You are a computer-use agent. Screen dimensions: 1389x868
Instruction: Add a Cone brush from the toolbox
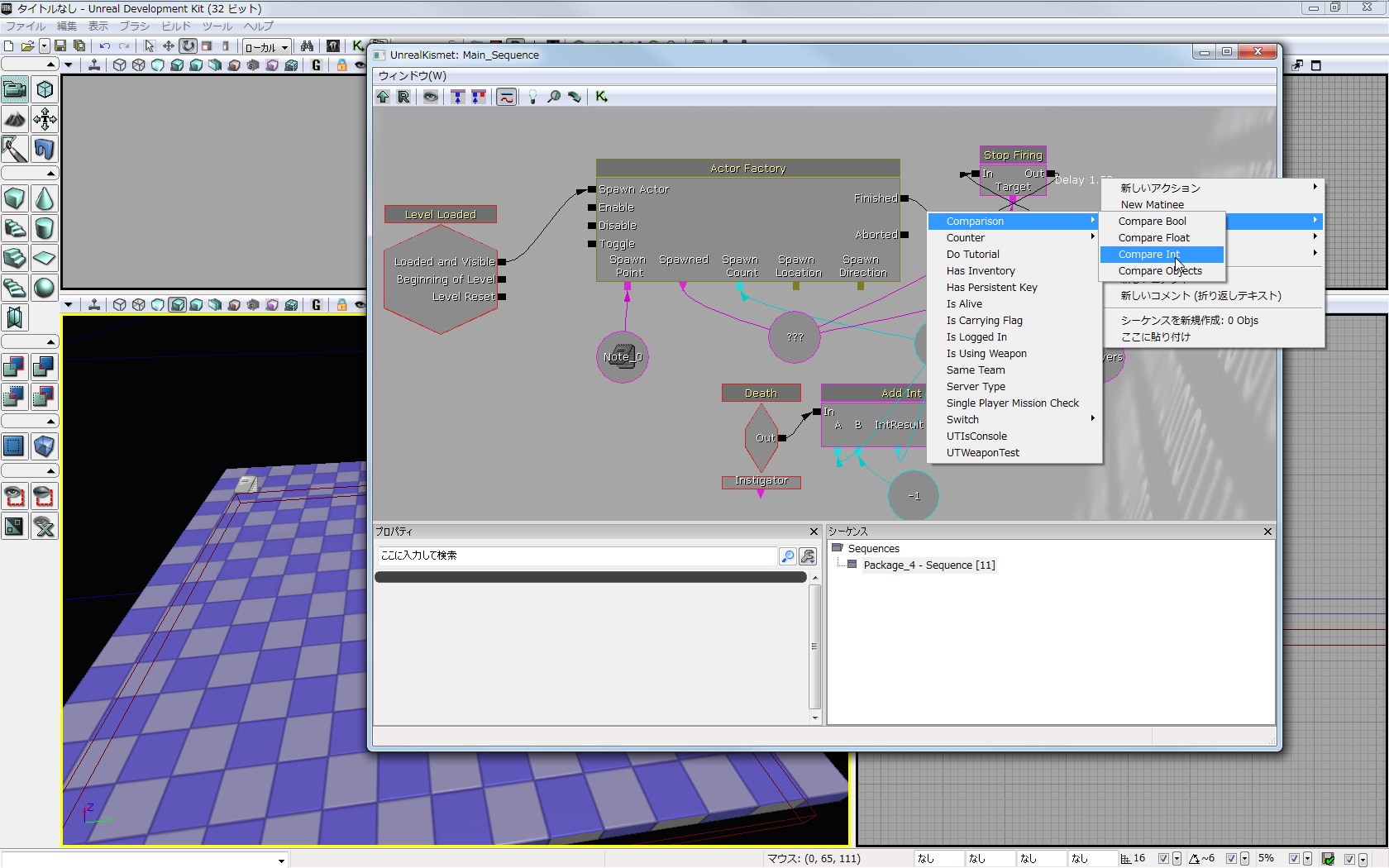tap(45, 199)
